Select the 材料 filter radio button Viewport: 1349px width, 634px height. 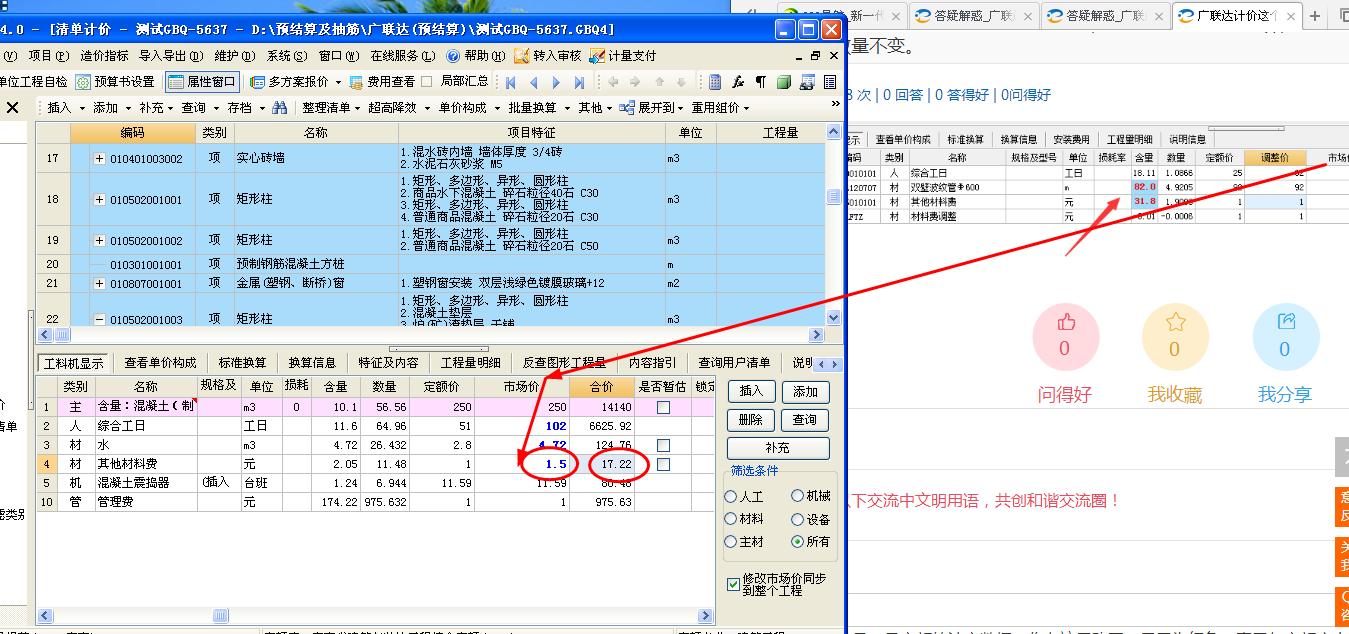point(731,519)
